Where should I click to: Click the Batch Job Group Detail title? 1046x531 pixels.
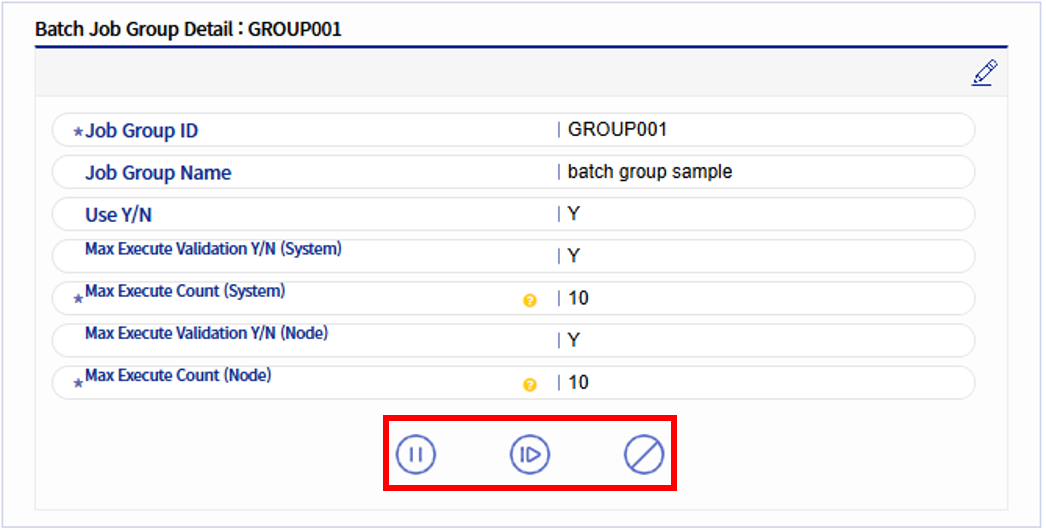pos(188,29)
